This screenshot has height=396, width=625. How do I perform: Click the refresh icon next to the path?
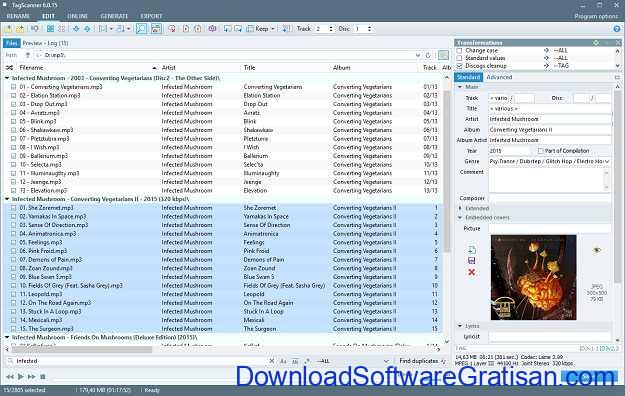(x=428, y=55)
